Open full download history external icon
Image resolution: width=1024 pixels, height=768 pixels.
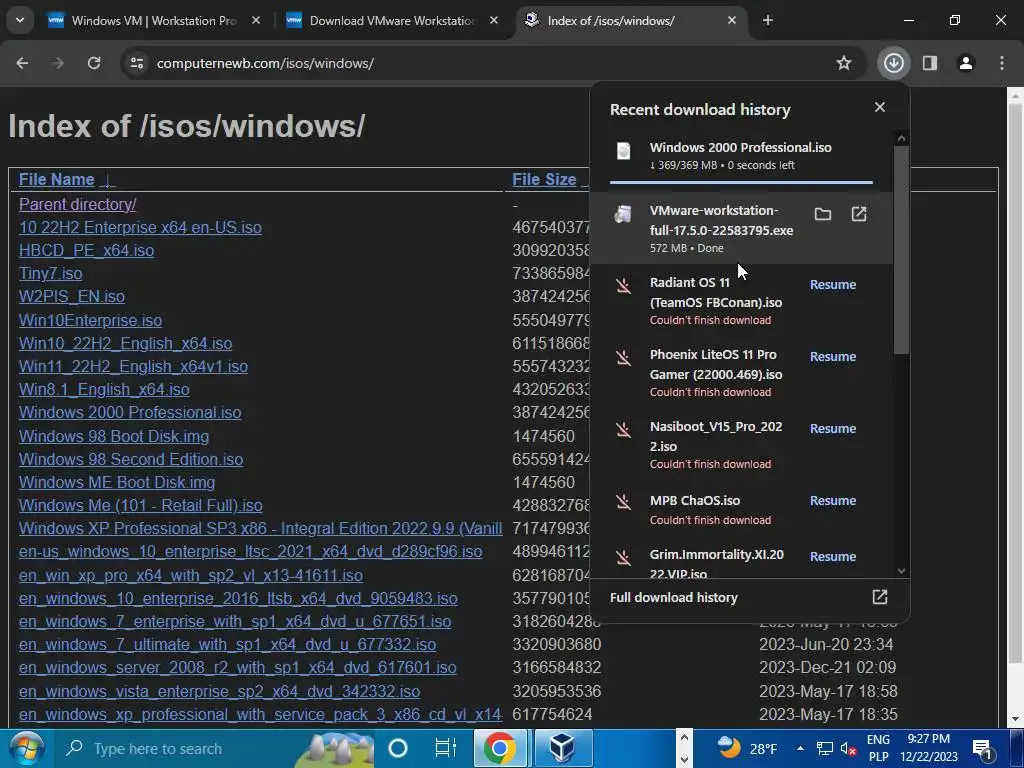pyautogui.click(x=880, y=597)
